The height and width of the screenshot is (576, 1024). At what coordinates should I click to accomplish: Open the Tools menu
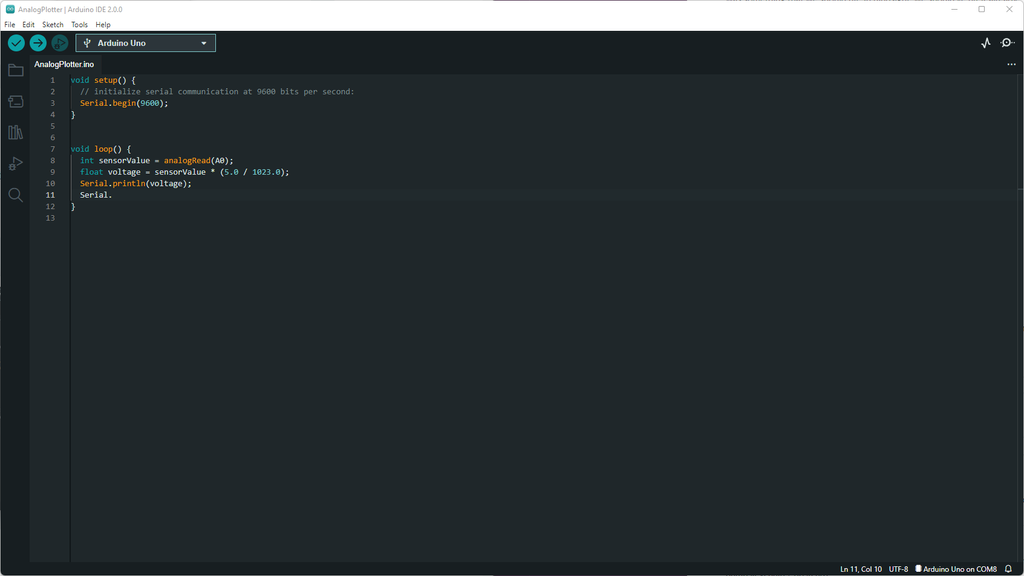(x=79, y=24)
